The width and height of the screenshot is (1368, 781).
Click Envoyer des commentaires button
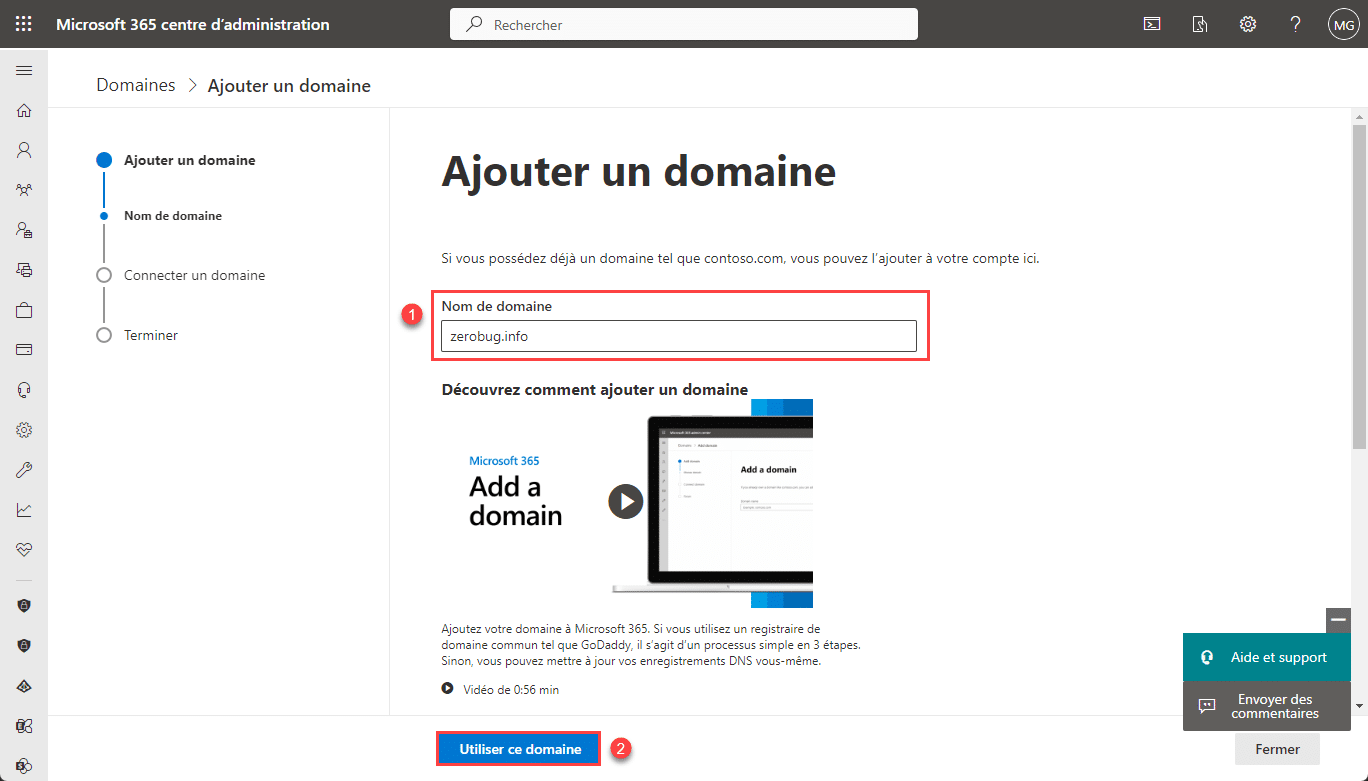pos(1267,706)
